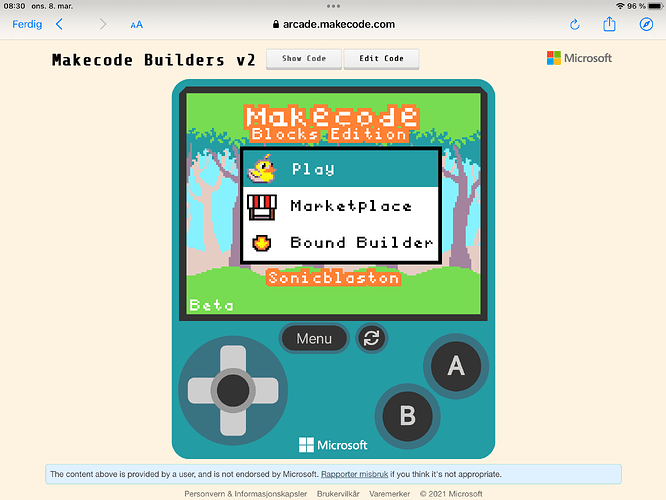Restart the simulator with the refresh button

tap(371, 338)
